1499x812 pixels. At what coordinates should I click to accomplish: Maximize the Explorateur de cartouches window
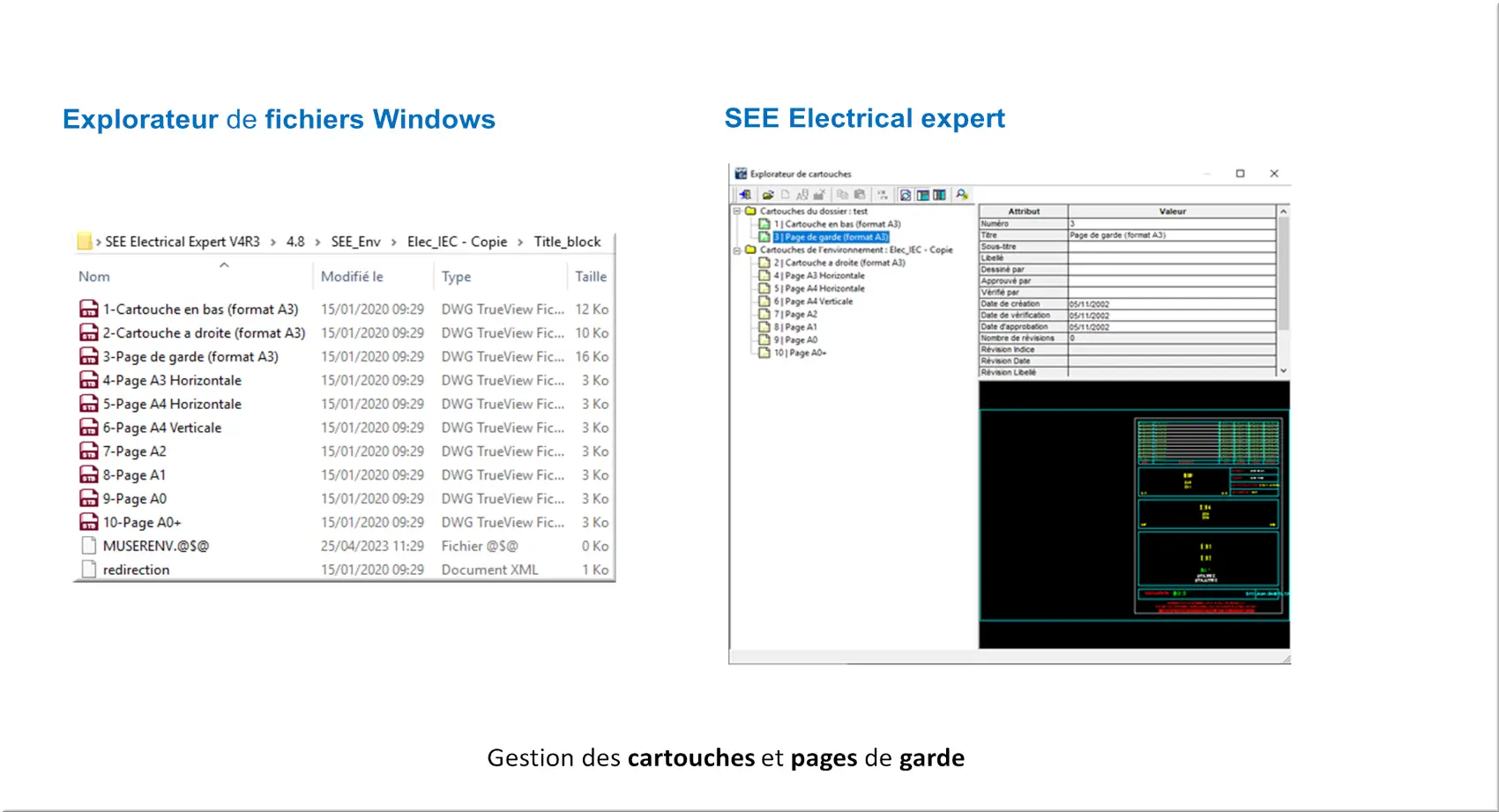[x=1240, y=174]
